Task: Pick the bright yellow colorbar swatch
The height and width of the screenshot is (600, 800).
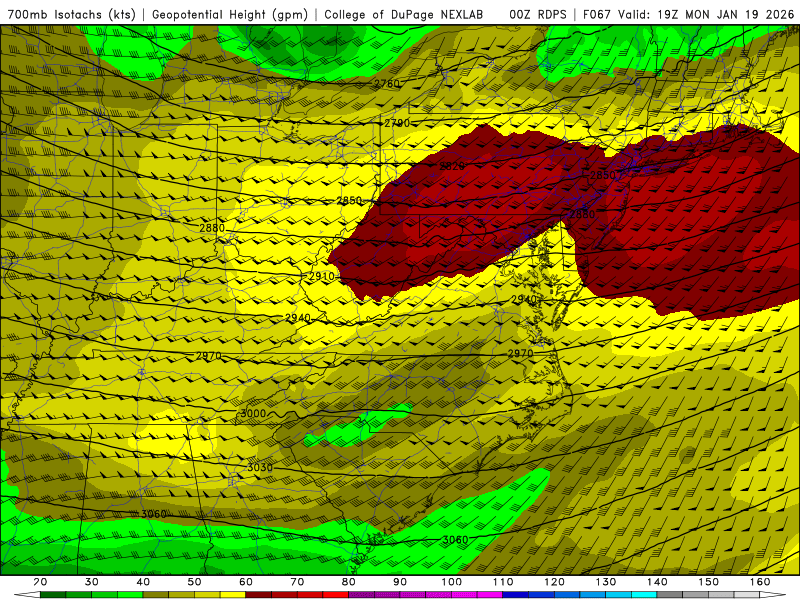Action: pos(233,596)
